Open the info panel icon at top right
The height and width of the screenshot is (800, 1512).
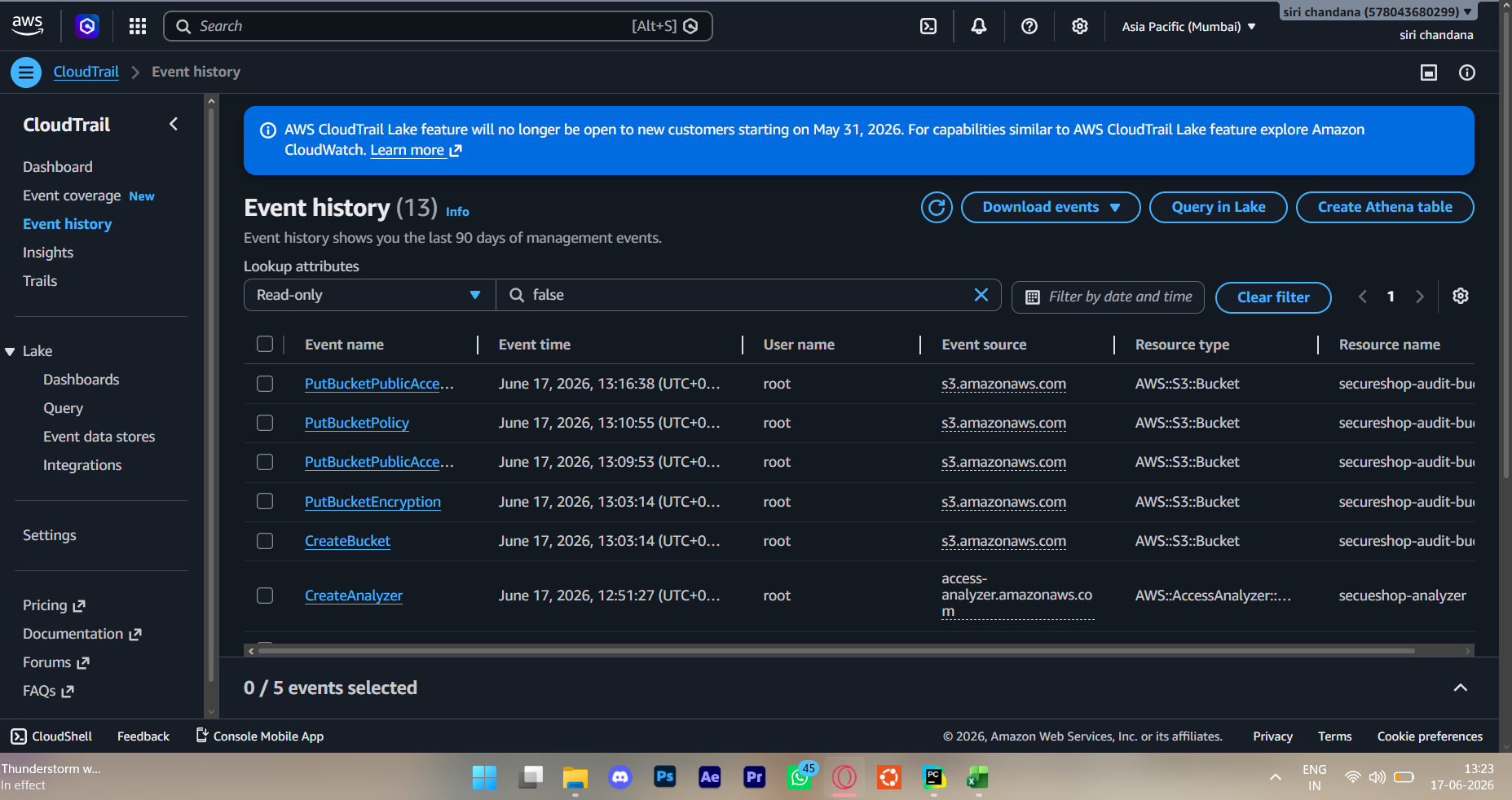pos(1467,73)
